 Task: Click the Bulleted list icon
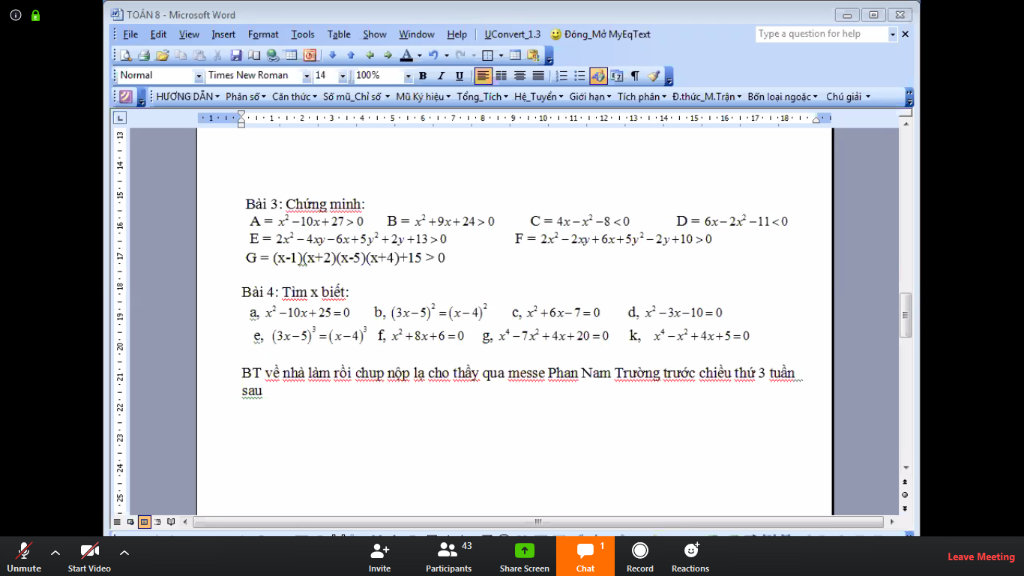click(579, 76)
